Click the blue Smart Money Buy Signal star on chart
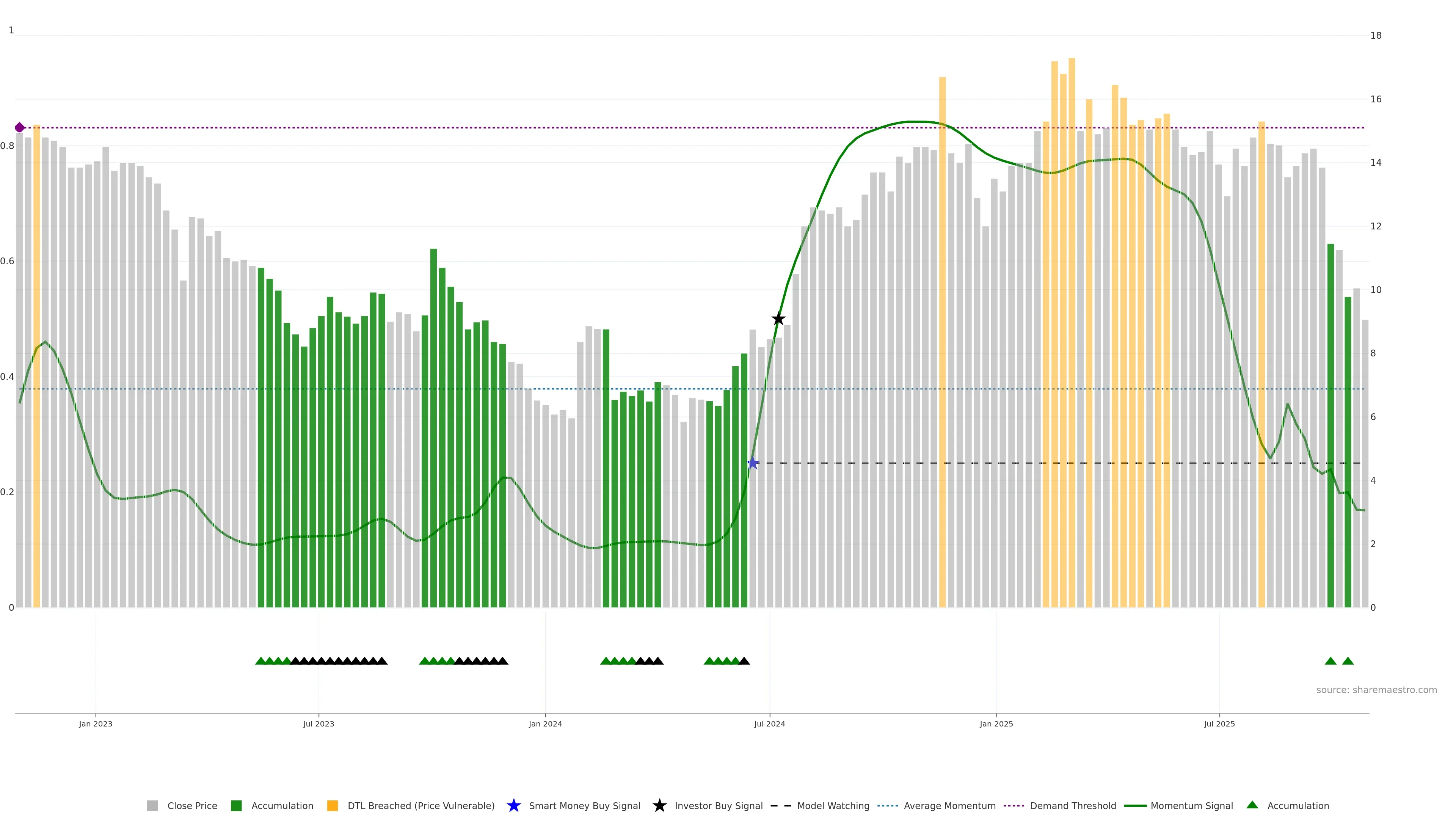This screenshot has height=819, width=1456. tap(752, 463)
